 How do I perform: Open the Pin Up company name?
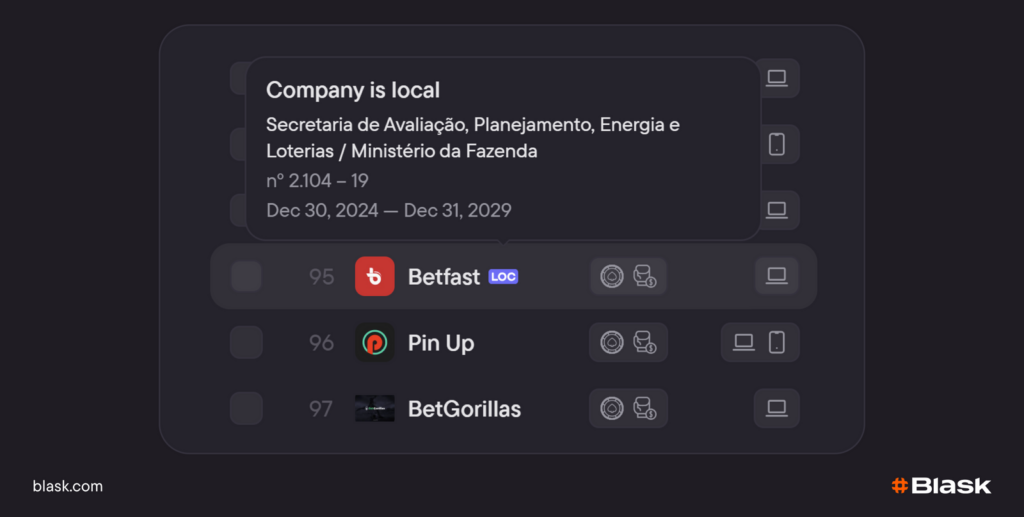tap(441, 343)
